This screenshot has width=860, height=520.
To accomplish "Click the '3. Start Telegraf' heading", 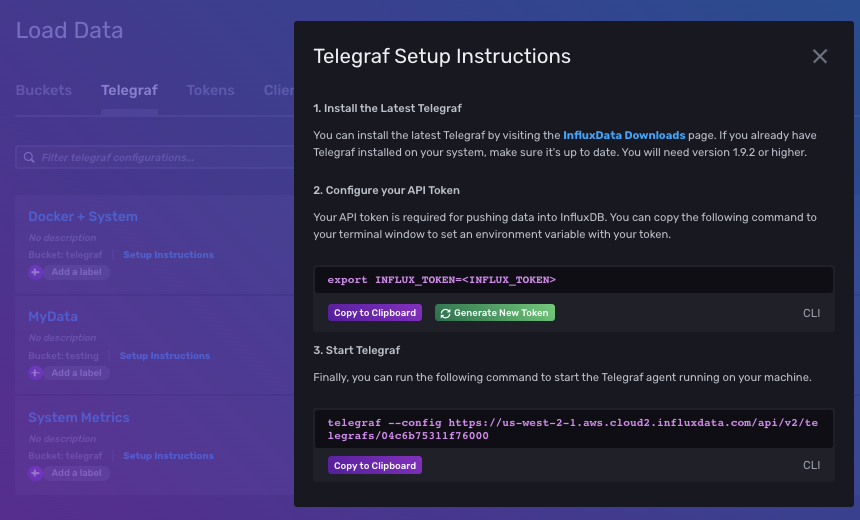I will point(357,350).
